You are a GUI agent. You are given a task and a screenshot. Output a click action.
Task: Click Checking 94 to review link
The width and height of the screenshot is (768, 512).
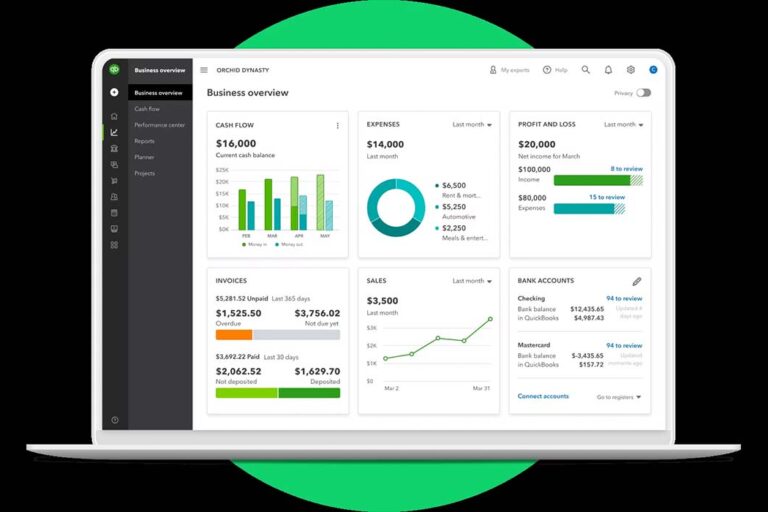click(x=624, y=298)
